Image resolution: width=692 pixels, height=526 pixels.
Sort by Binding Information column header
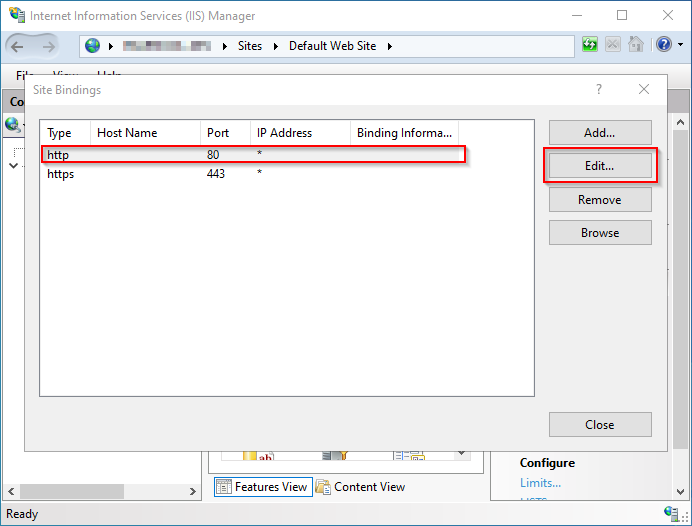click(405, 132)
